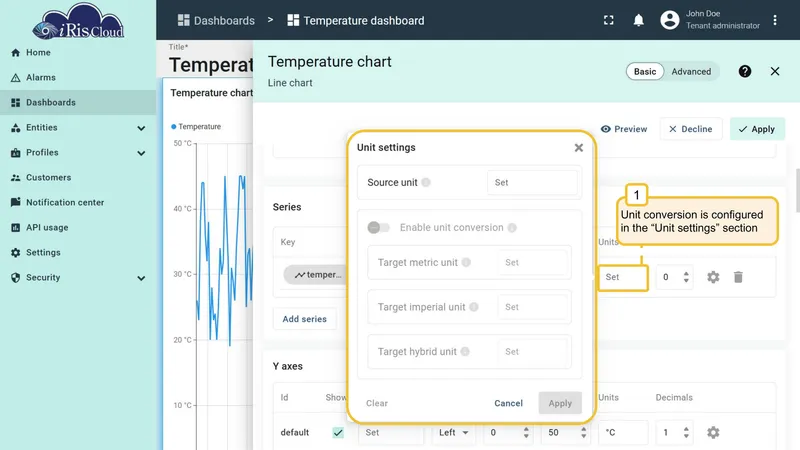Viewport: 800px width, 450px height.
Task: Click the Target hybrid unit field
Action: coord(532,352)
